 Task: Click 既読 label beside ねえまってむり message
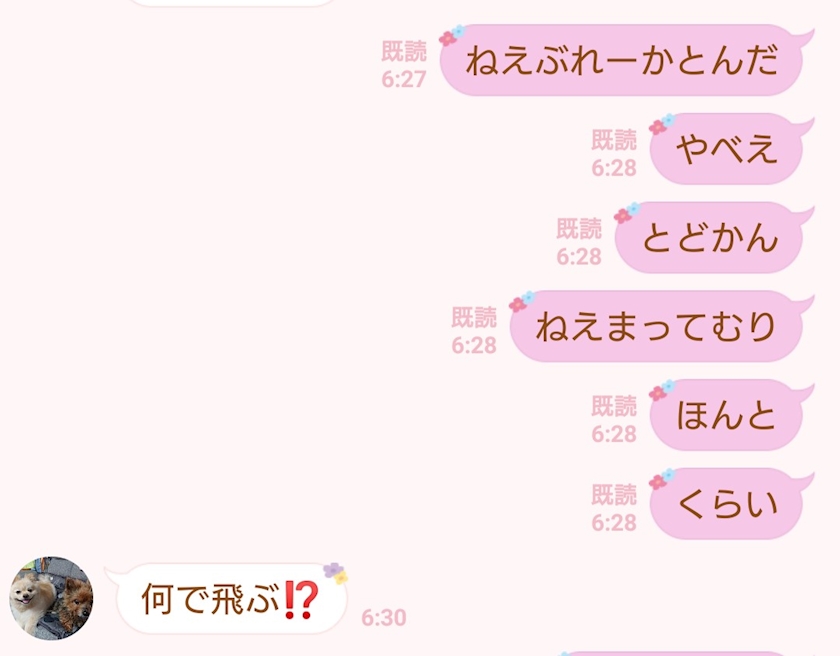(x=474, y=317)
